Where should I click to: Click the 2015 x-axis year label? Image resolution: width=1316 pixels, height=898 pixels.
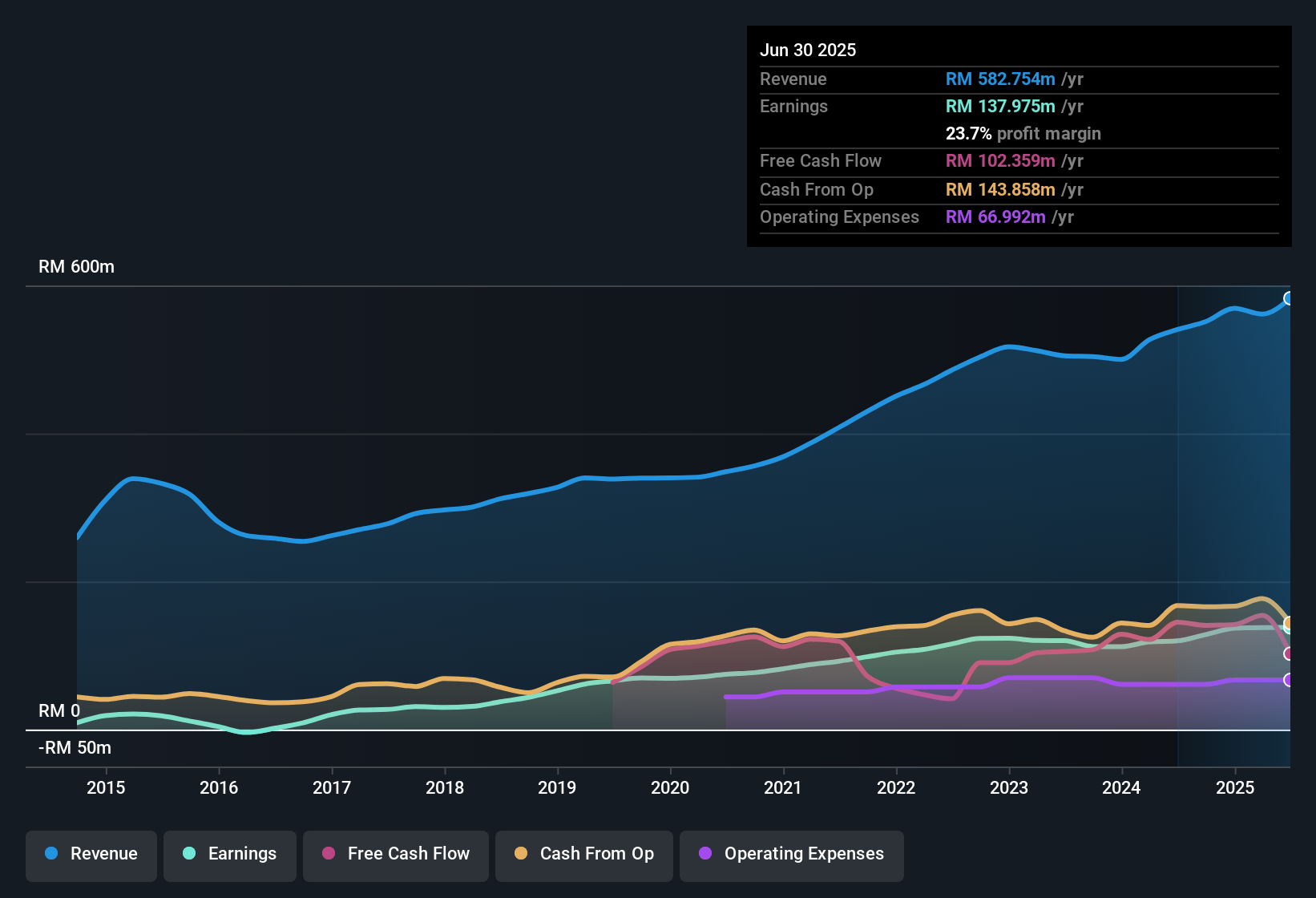point(106,787)
